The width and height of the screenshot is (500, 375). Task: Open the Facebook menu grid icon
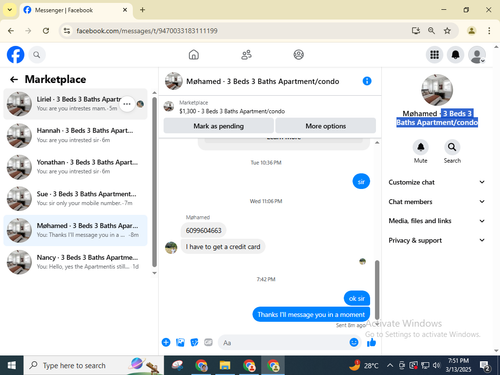pyautogui.click(x=434, y=55)
